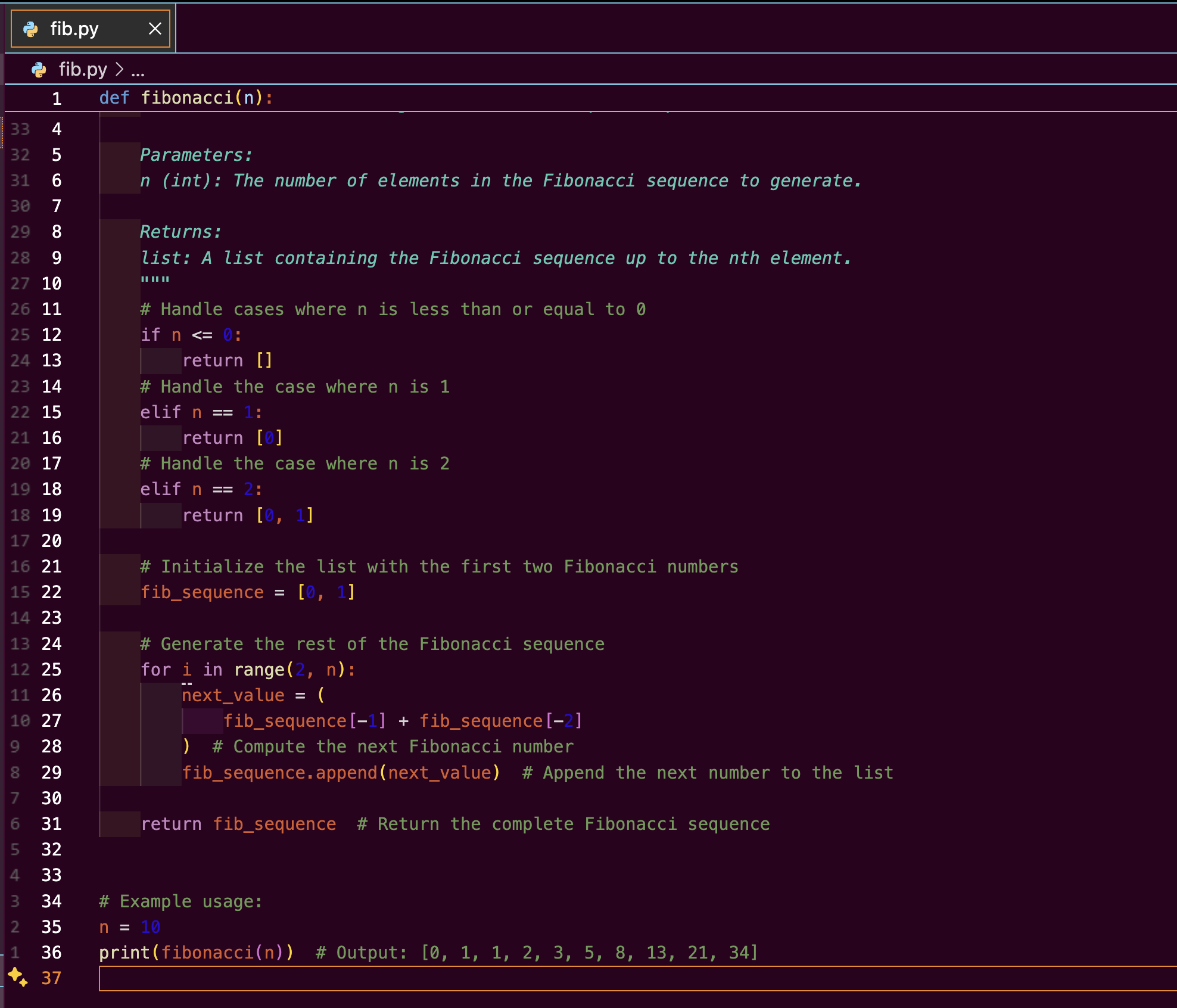This screenshot has width=1177, height=1008.
Task: Click line number 31 beside return fib_sequence
Action: pos(51,824)
